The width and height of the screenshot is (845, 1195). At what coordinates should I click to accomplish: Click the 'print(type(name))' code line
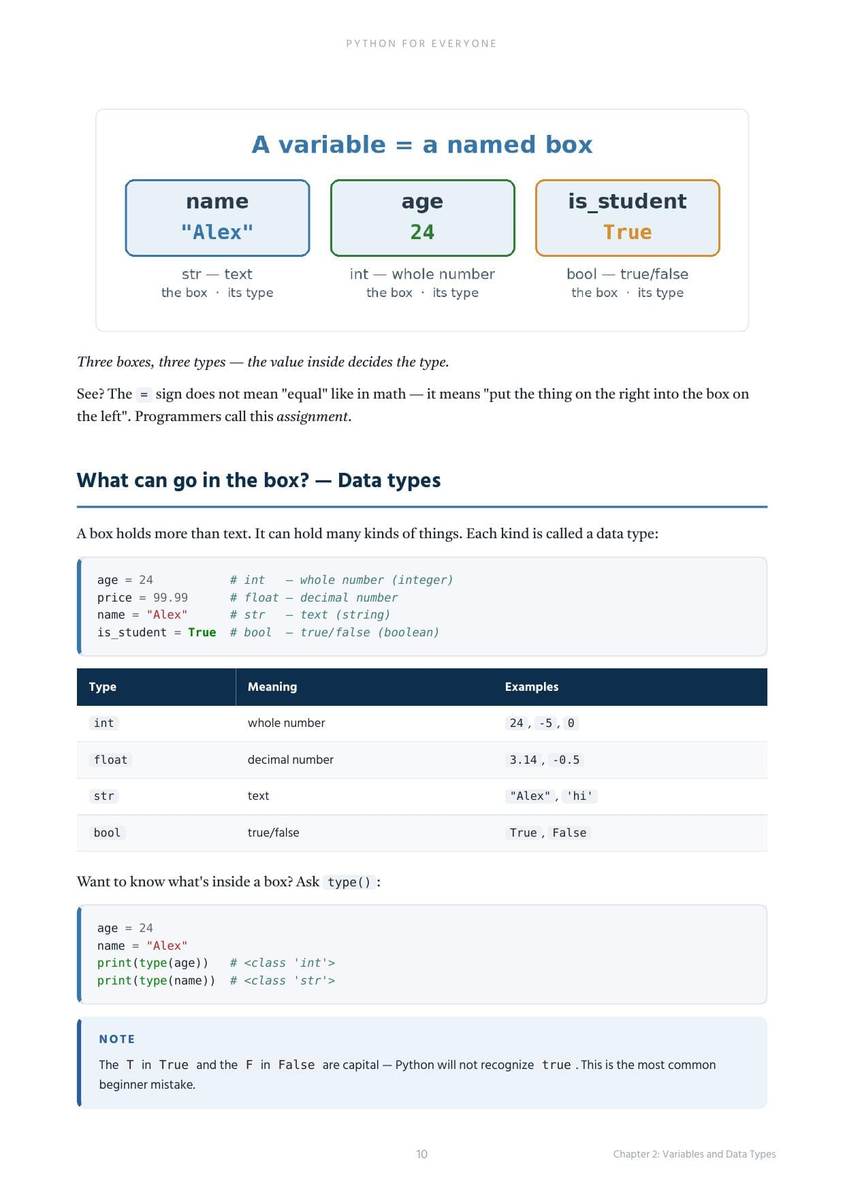point(156,981)
